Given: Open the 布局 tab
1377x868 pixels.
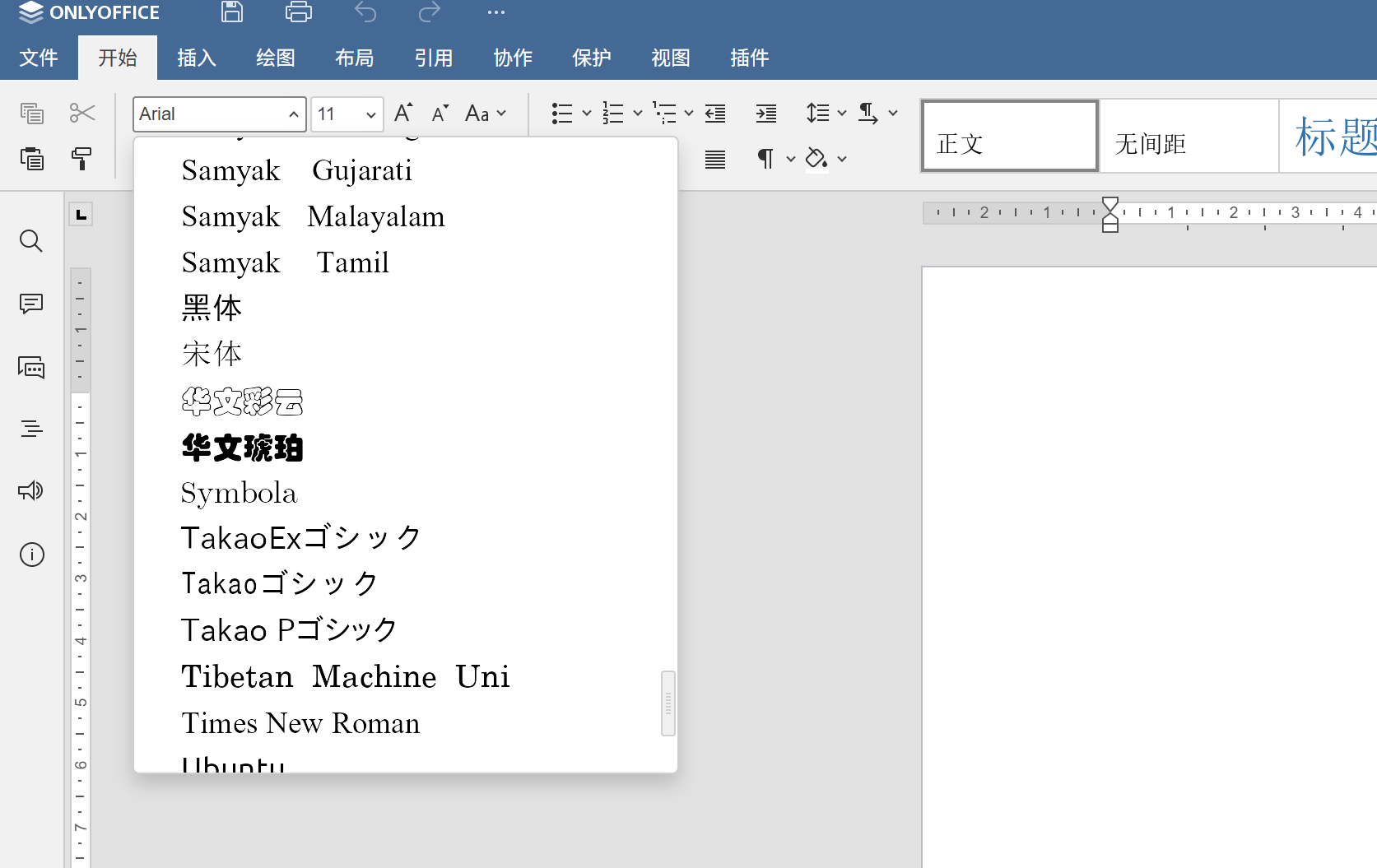Looking at the screenshot, I should coord(355,58).
